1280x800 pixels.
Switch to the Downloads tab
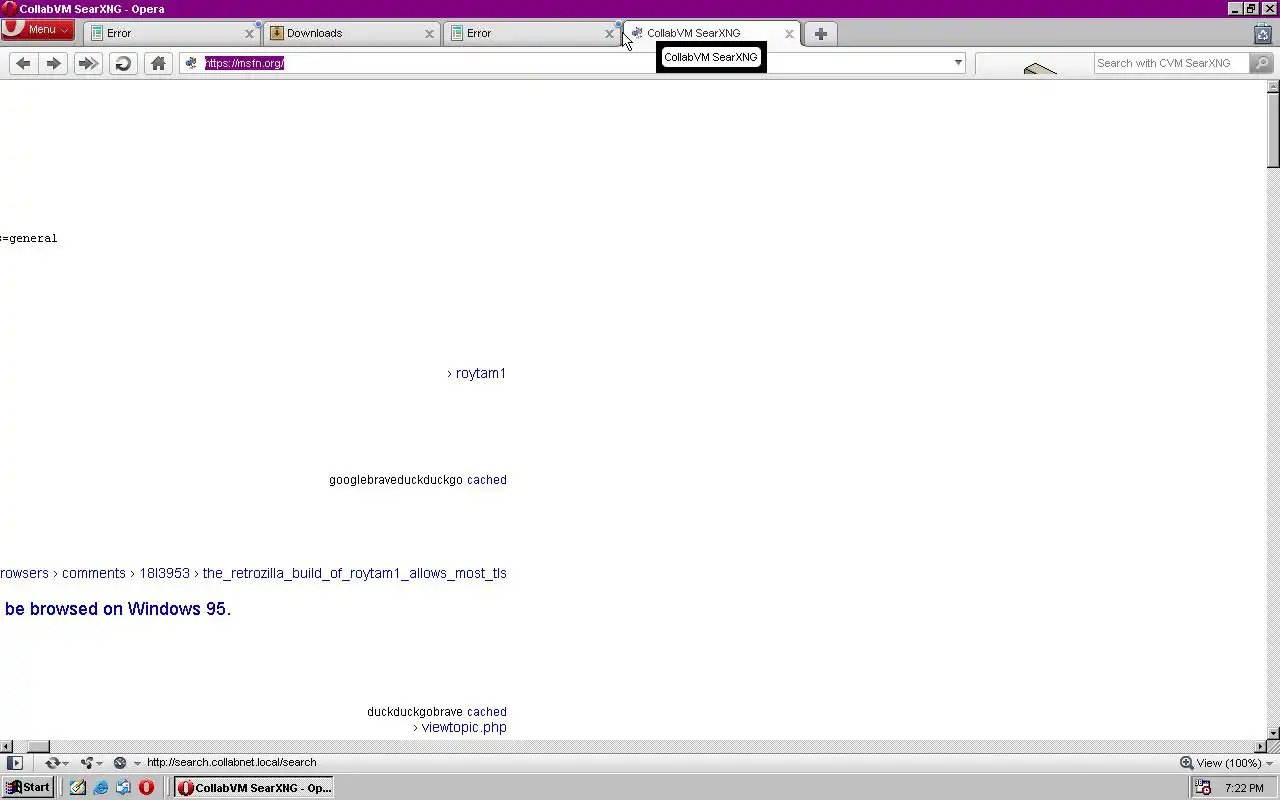coord(350,33)
